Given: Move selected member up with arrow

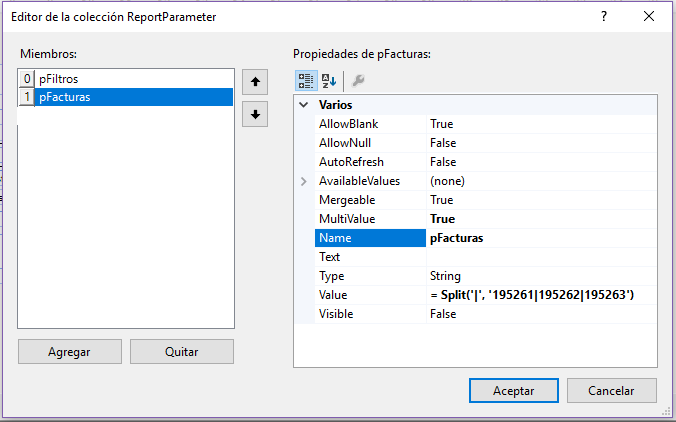Looking at the screenshot, I should [x=256, y=80].
